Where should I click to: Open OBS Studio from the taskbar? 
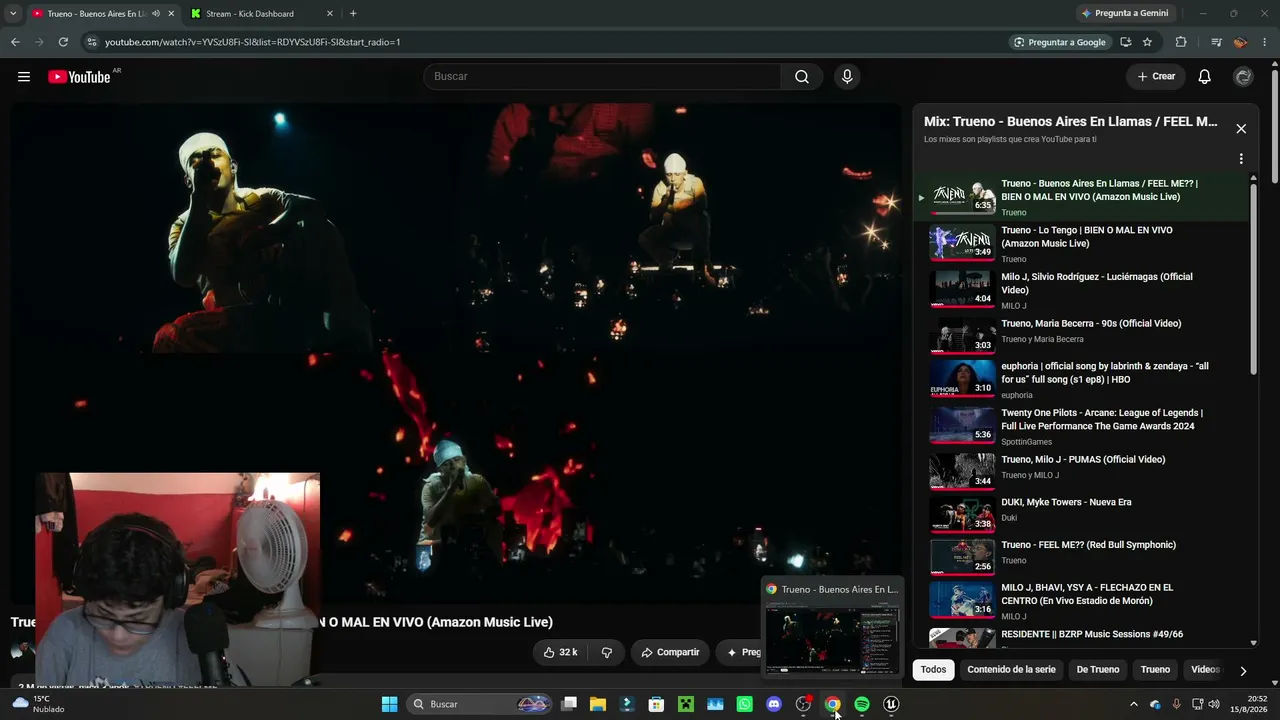(803, 705)
